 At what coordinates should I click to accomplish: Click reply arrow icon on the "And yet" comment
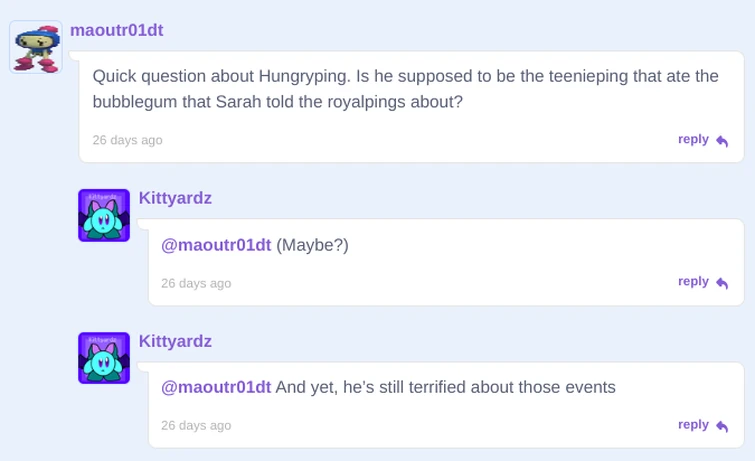pyautogui.click(x=722, y=426)
